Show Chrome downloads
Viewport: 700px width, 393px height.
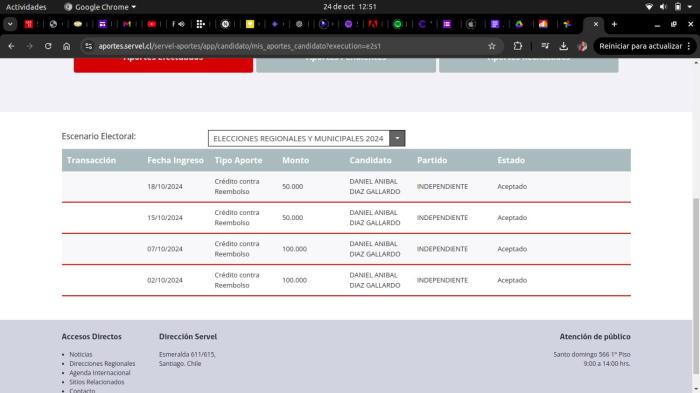coord(563,46)
